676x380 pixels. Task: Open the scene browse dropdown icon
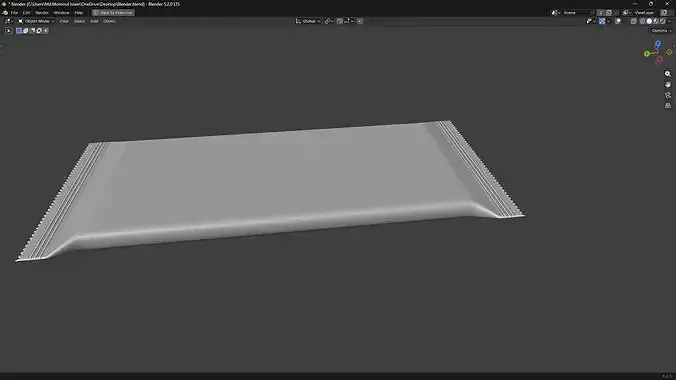pos(556,13)
